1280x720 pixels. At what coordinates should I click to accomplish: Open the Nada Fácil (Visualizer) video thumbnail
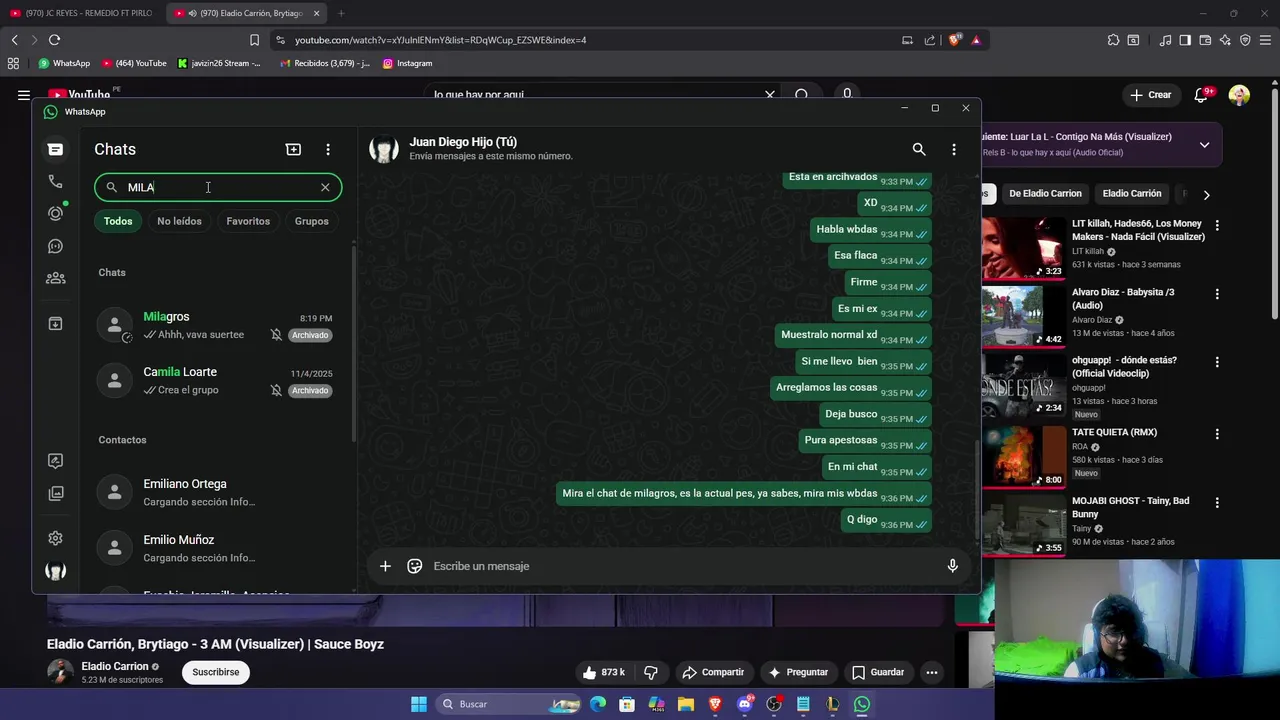point(1023,248)
